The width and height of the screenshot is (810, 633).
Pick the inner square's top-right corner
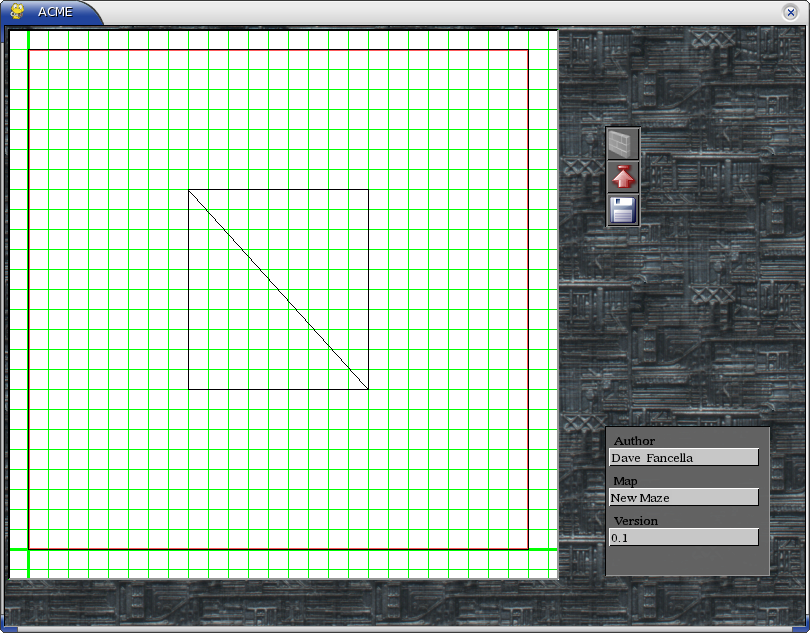click(368, 190)
